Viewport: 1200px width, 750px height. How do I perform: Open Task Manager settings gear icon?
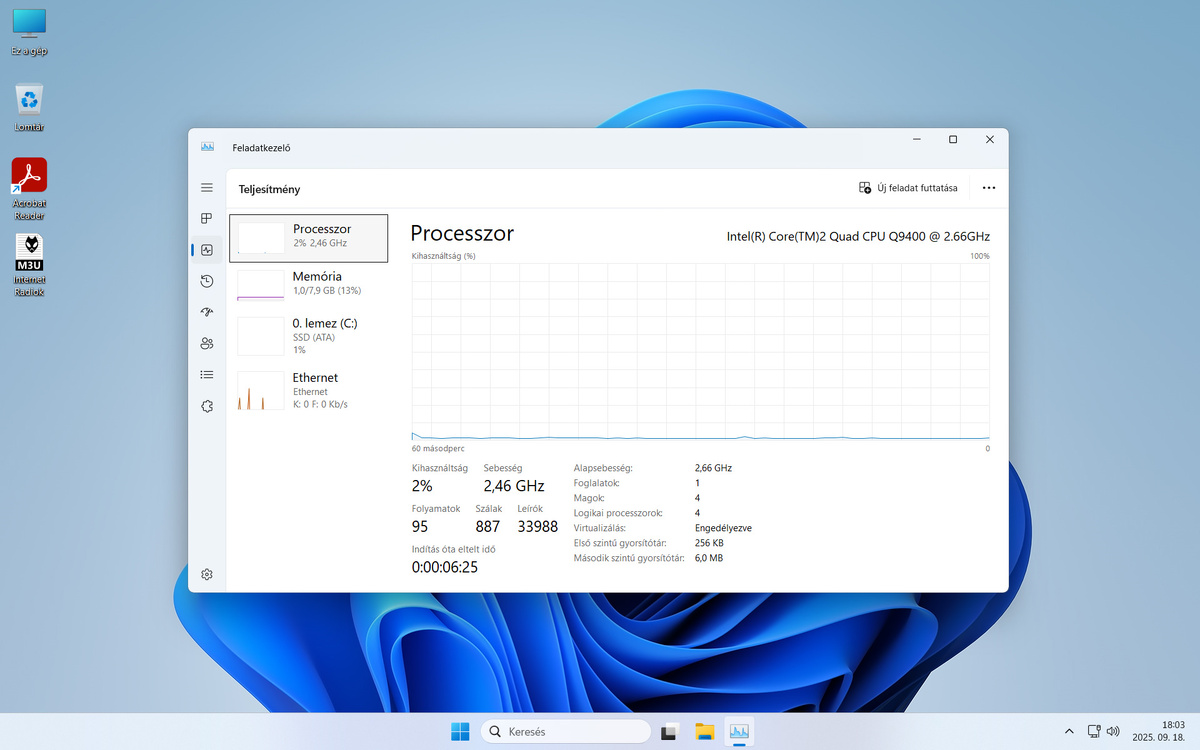click(x=207, y=574)
